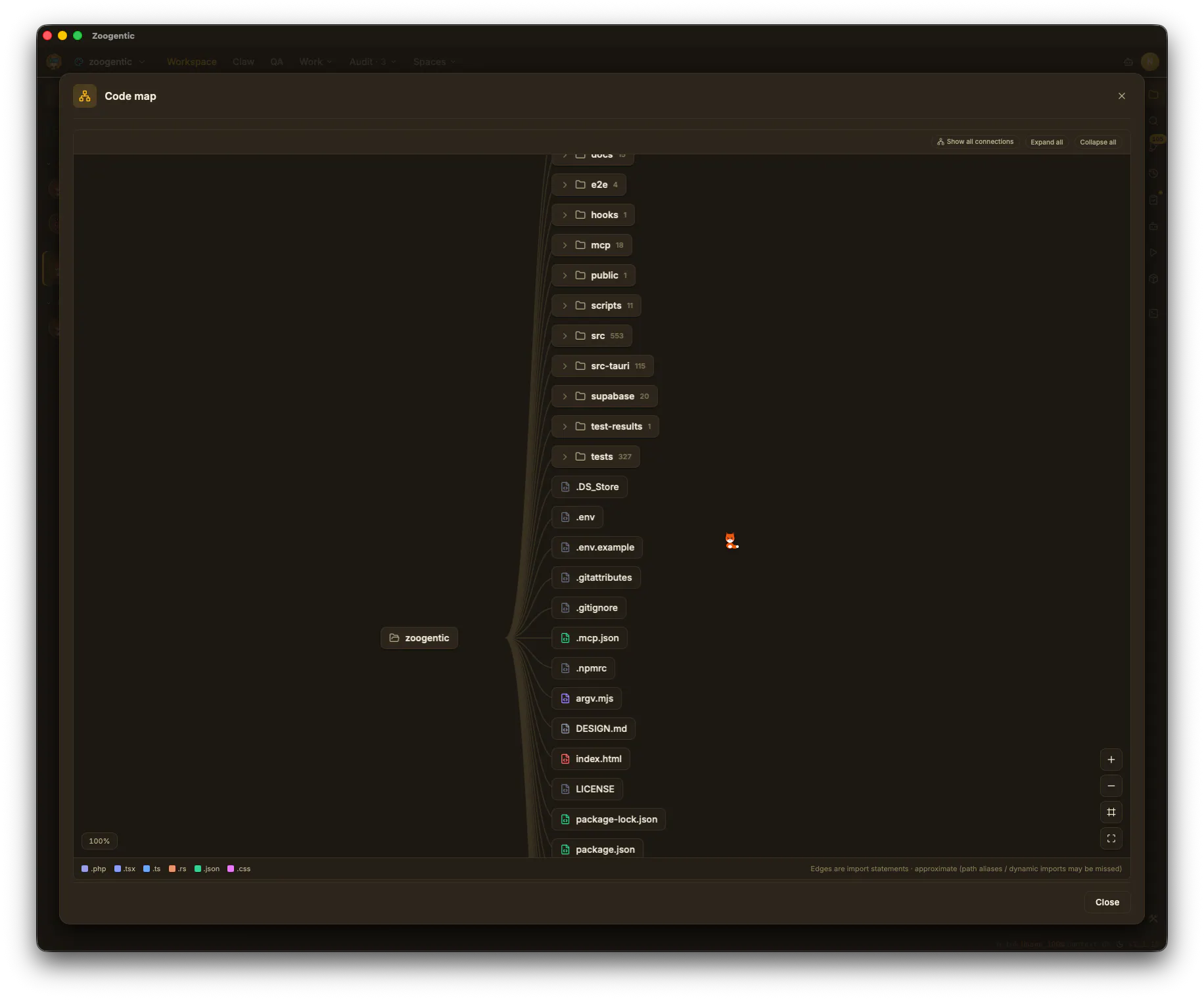Expand the test-results folder chevron
Viewport: 1204px width, 1000px height.
point(565,426)
